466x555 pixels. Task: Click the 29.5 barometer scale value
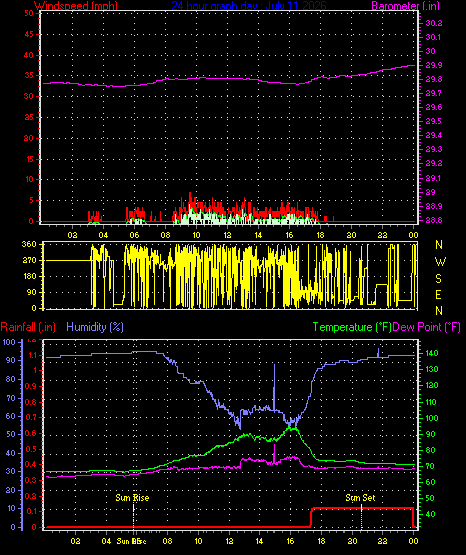click(x=434, y=121)
